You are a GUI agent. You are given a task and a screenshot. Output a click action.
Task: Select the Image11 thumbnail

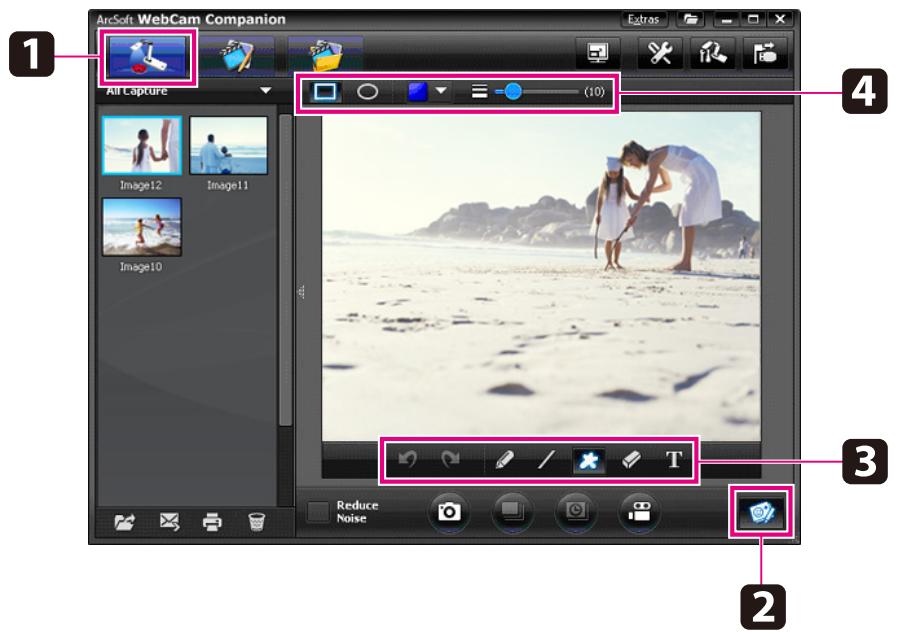tap(229, 145)
